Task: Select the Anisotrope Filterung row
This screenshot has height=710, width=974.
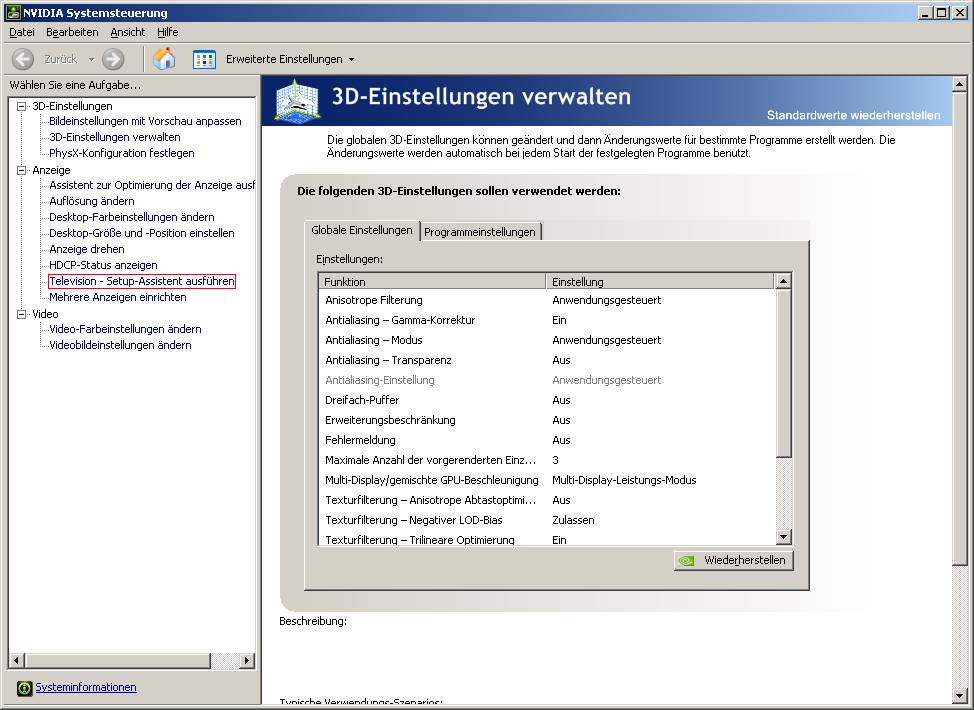Action: click(547, 301)
